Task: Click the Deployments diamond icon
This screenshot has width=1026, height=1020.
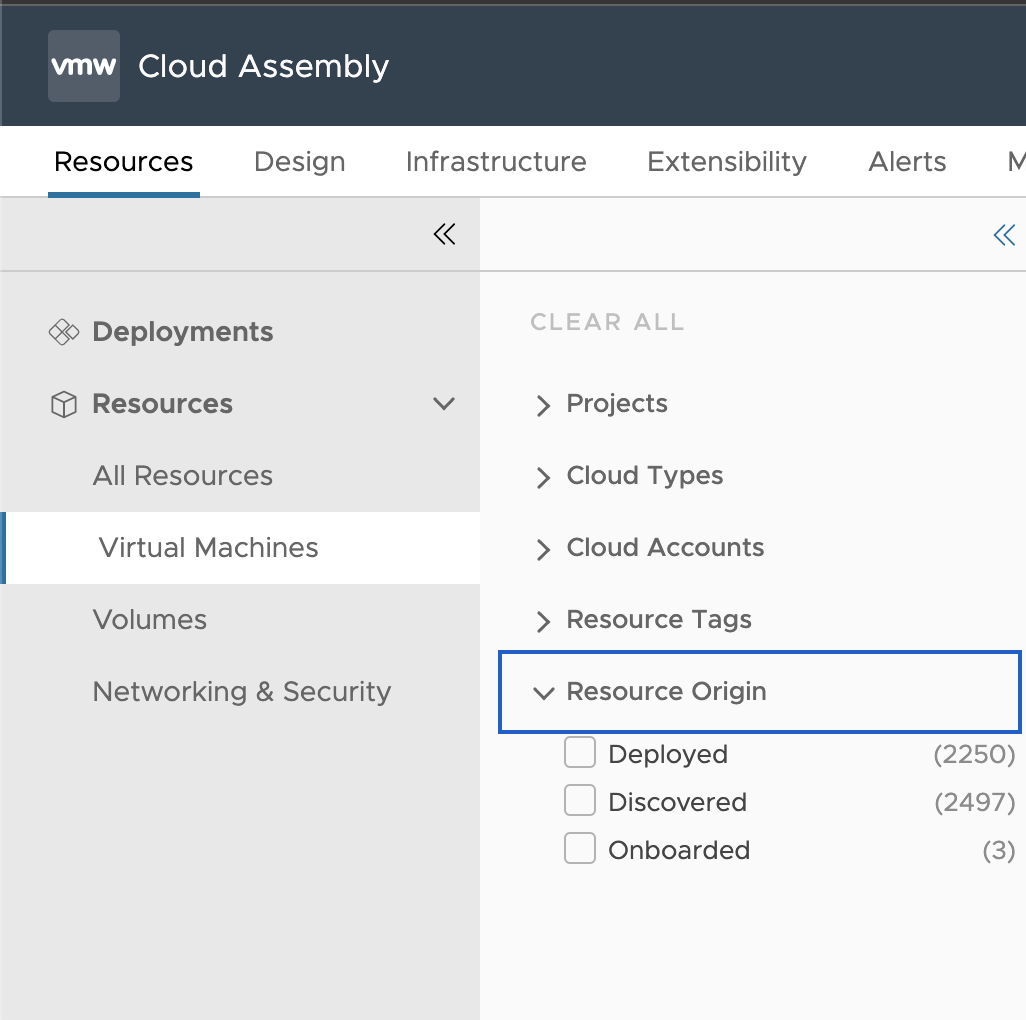Action: [64, 332]
